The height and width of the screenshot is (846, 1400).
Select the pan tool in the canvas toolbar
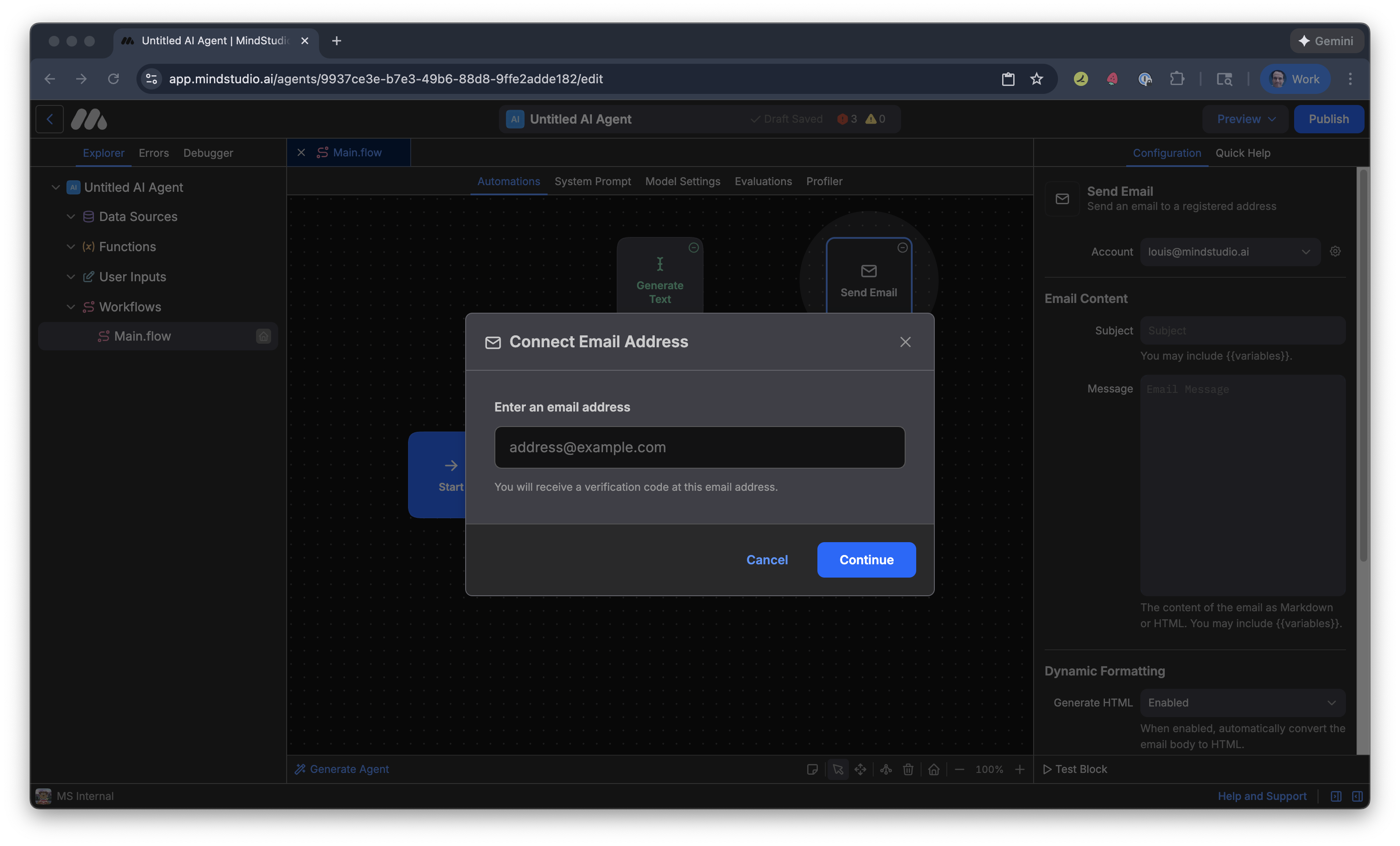(859, 769)
